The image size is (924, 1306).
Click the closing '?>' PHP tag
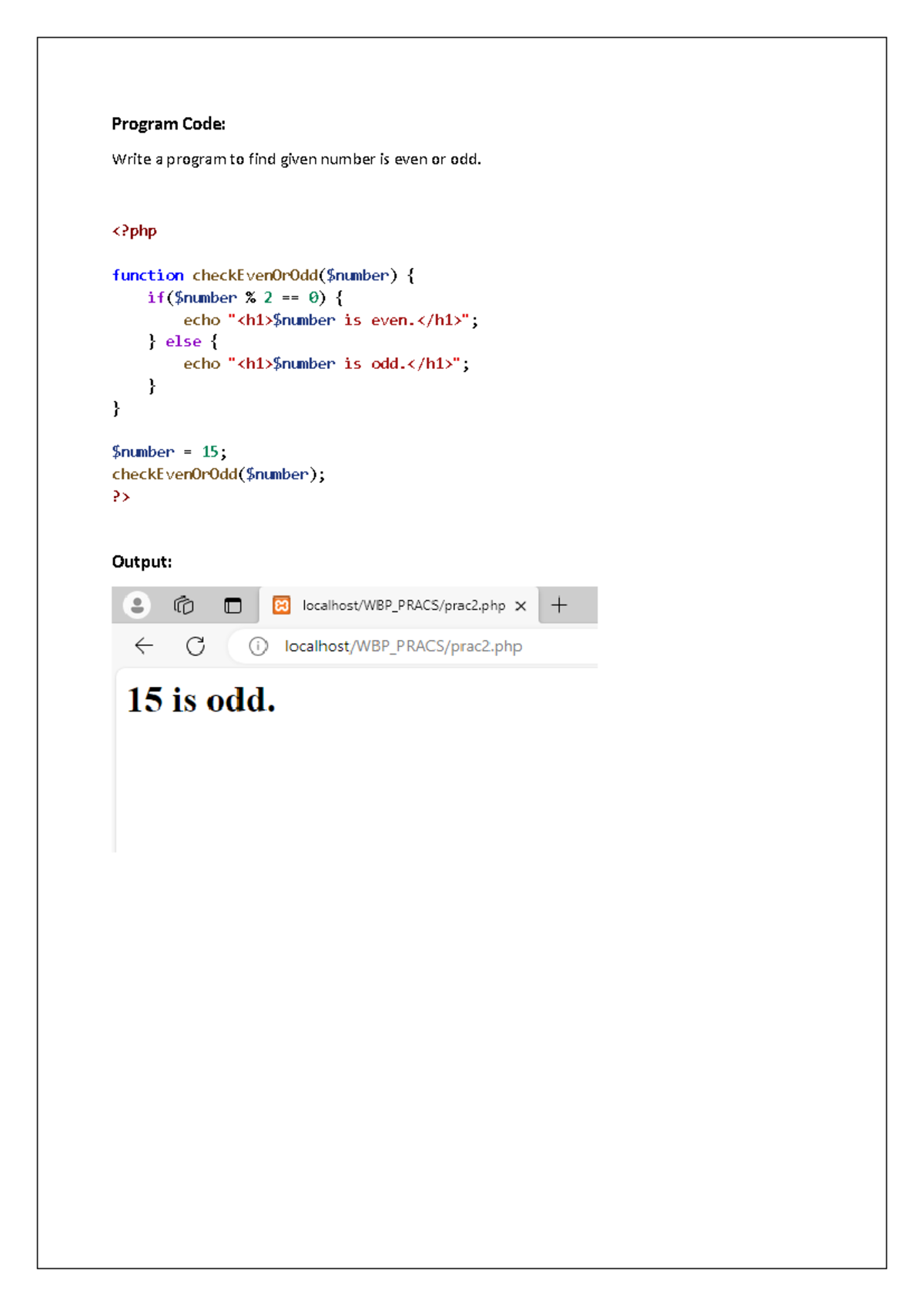coord(121,497)
